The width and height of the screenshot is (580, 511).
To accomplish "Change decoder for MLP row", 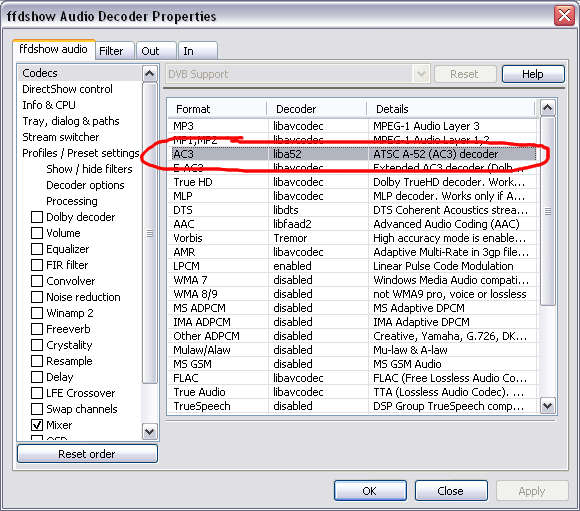I will click(318, 196).
